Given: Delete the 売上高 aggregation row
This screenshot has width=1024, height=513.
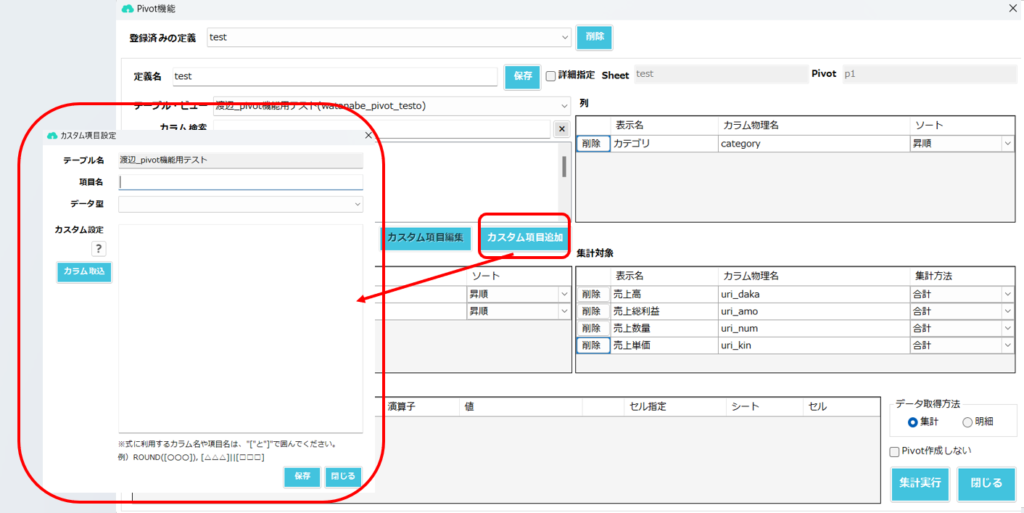Looking at the screenshot, I should (593, 294).
